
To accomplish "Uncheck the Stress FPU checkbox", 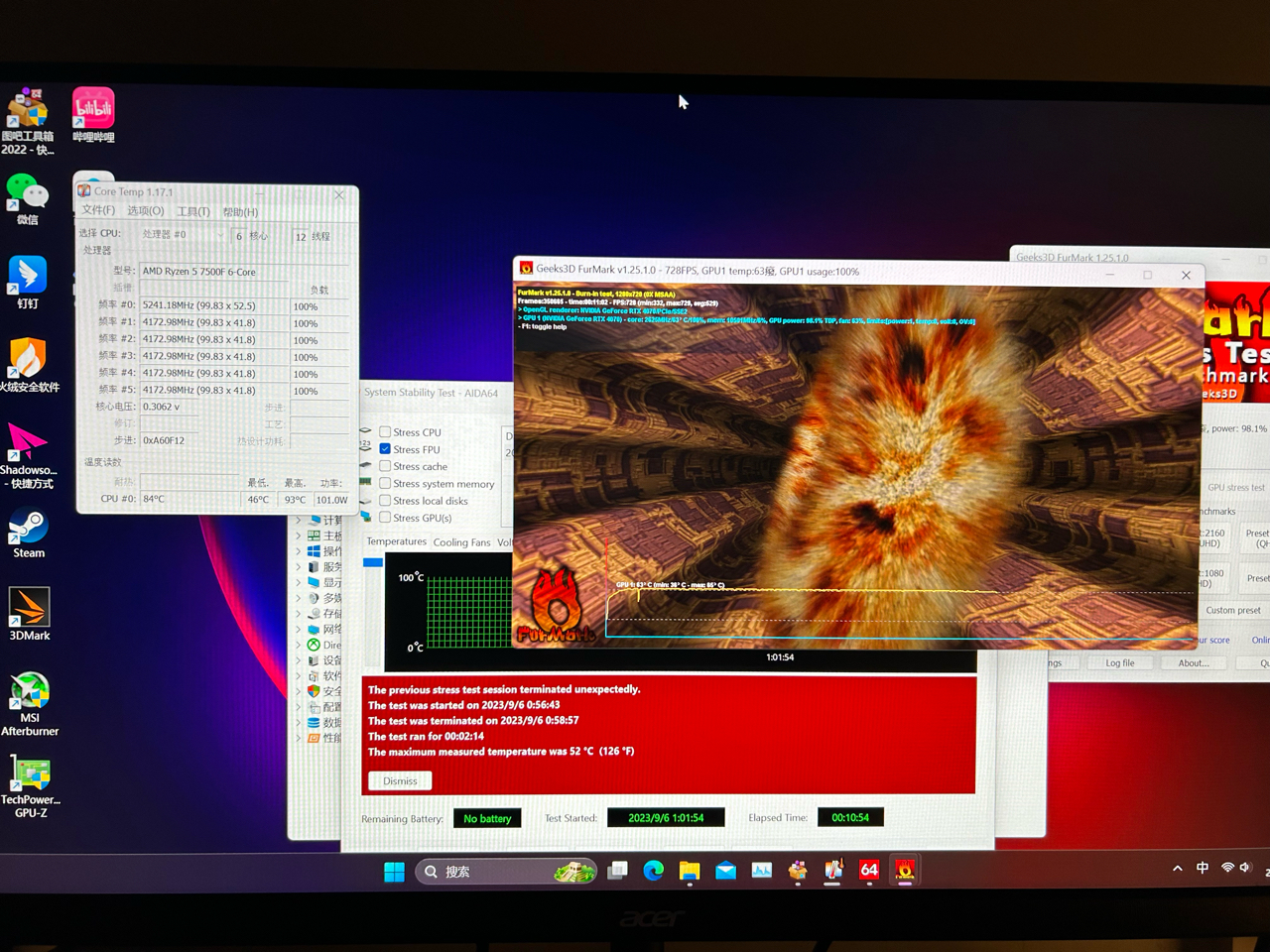I will pos(385,449).
